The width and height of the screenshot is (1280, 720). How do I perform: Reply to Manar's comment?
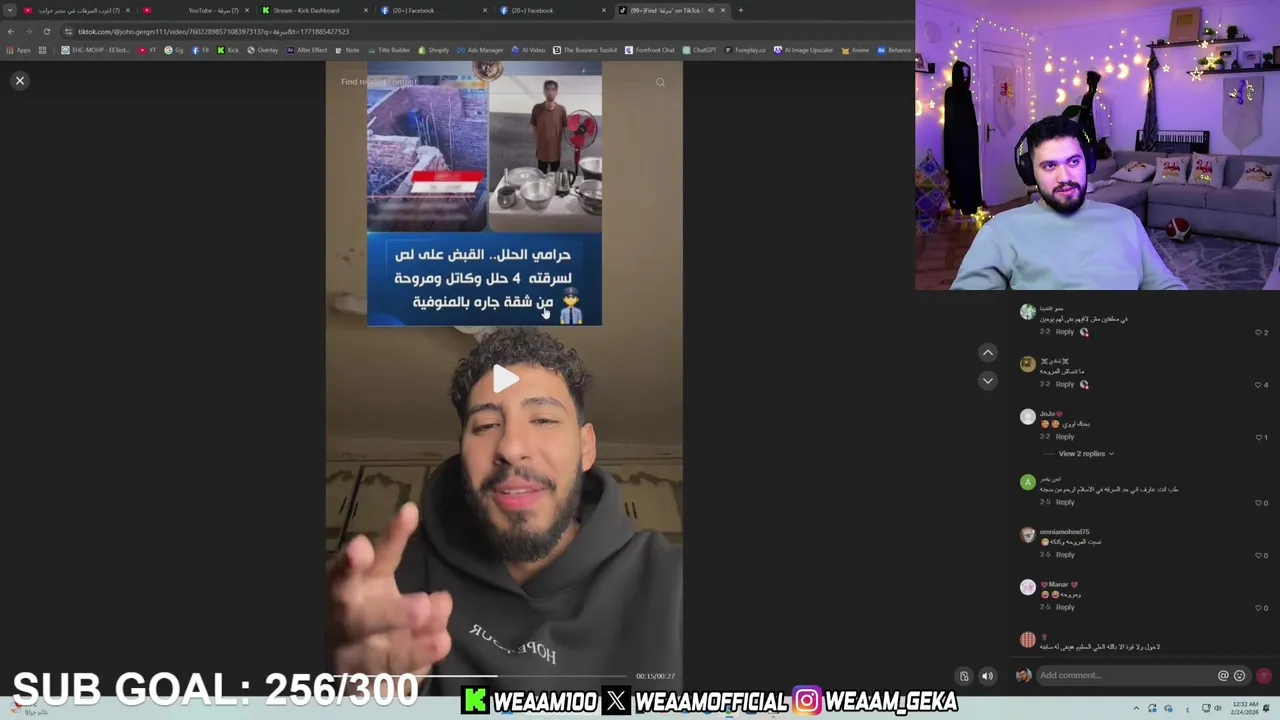coord(1065,607)
